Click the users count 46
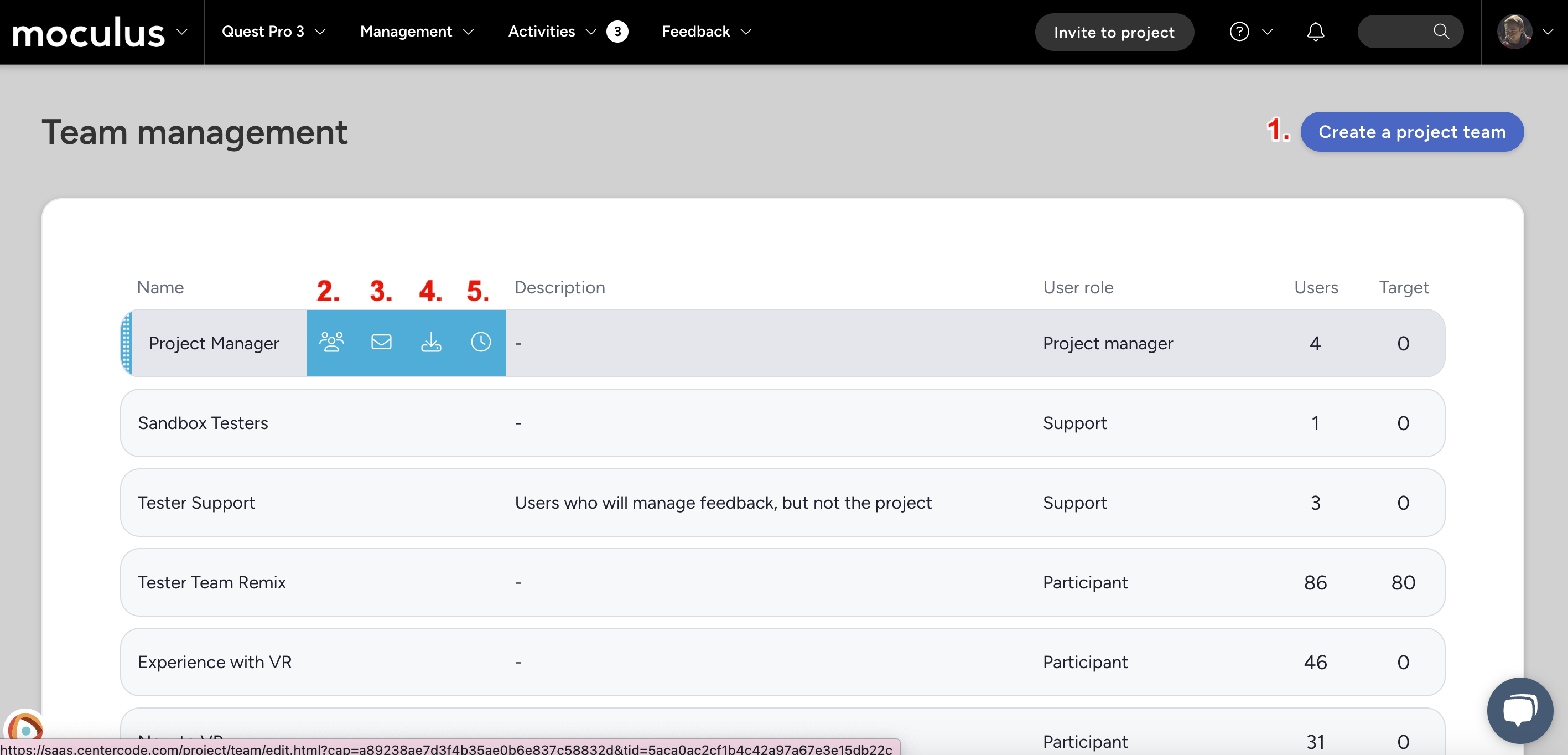1568x755 pixels. coord(1315,663)
